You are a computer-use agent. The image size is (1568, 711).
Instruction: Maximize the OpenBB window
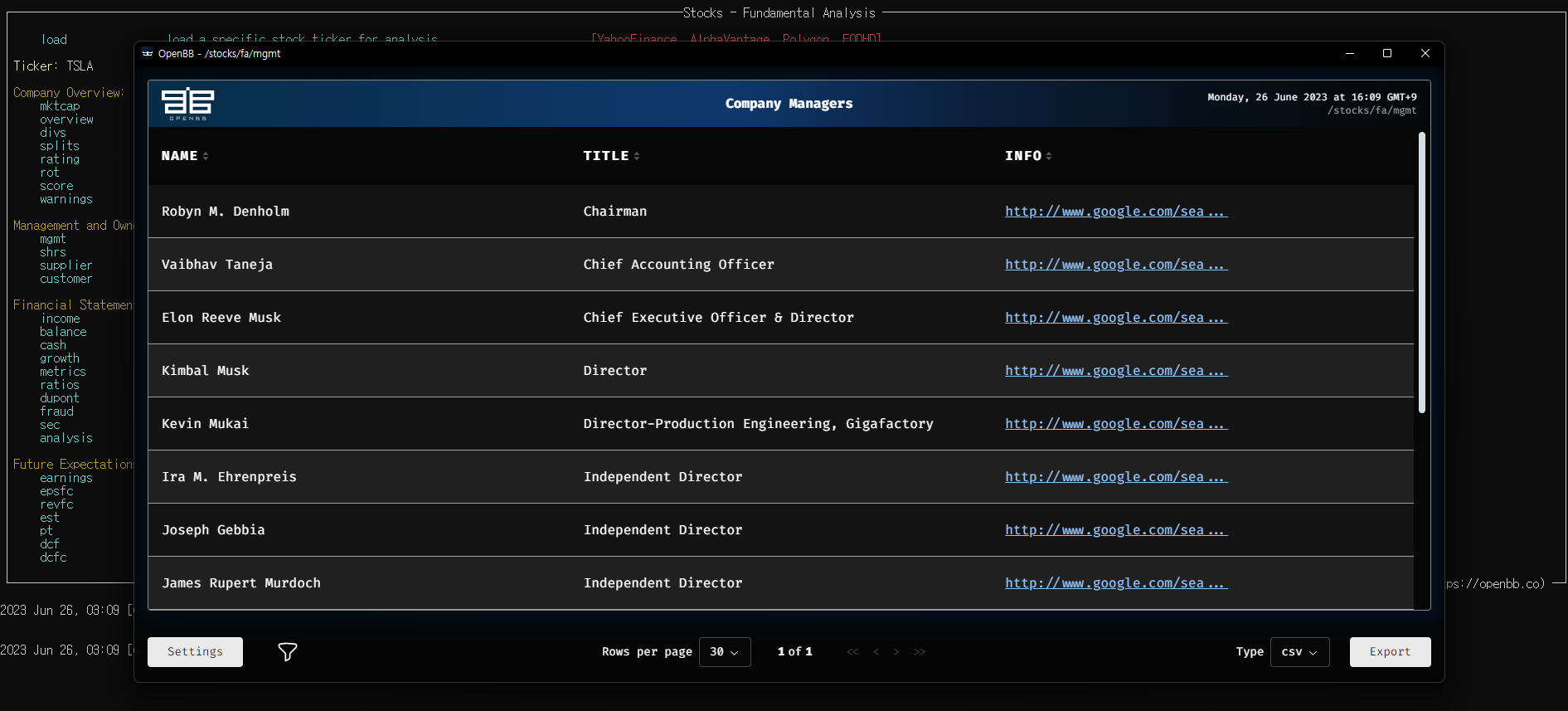click(1387, 53)
